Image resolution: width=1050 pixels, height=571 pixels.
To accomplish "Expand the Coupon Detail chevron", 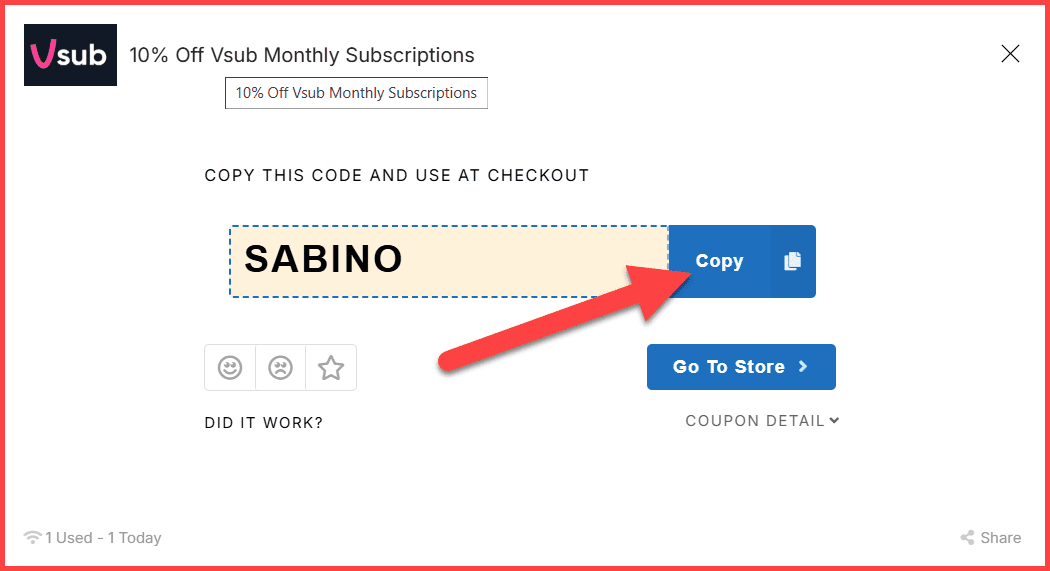I will [x=834, y=421].
